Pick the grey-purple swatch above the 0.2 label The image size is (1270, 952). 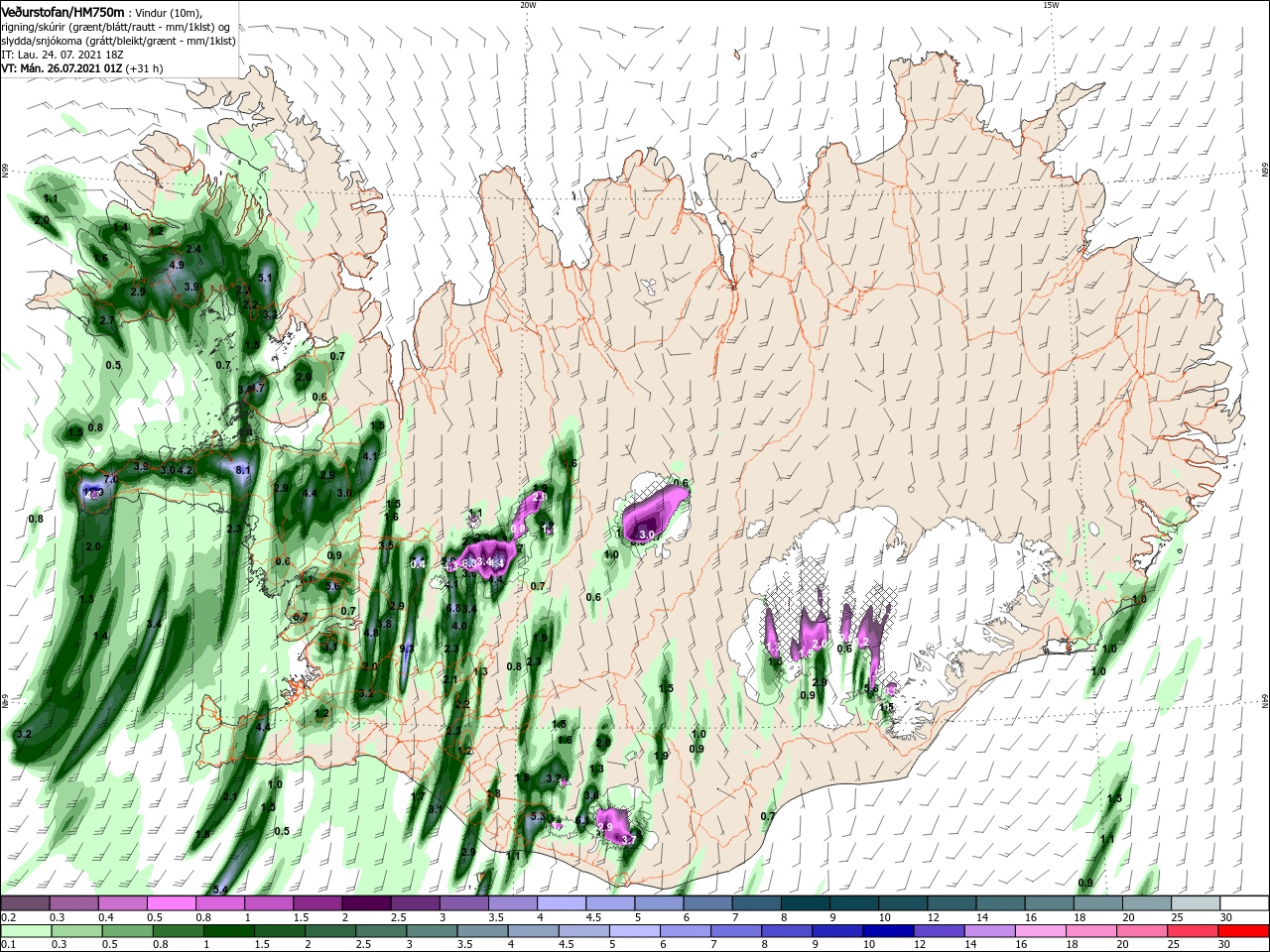click(25, 903)
